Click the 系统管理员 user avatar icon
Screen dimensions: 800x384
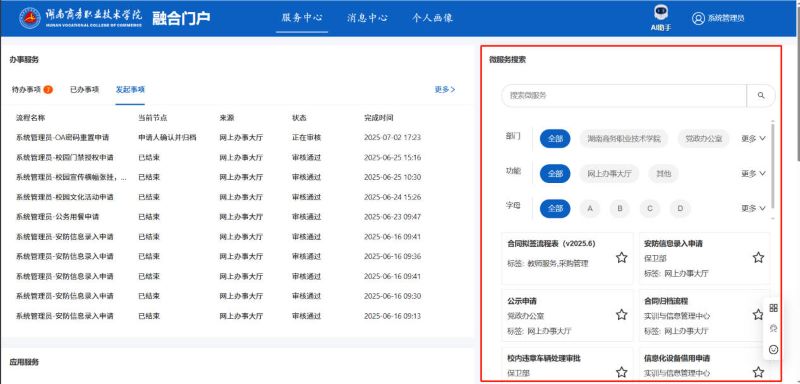(x=698, y=18)
